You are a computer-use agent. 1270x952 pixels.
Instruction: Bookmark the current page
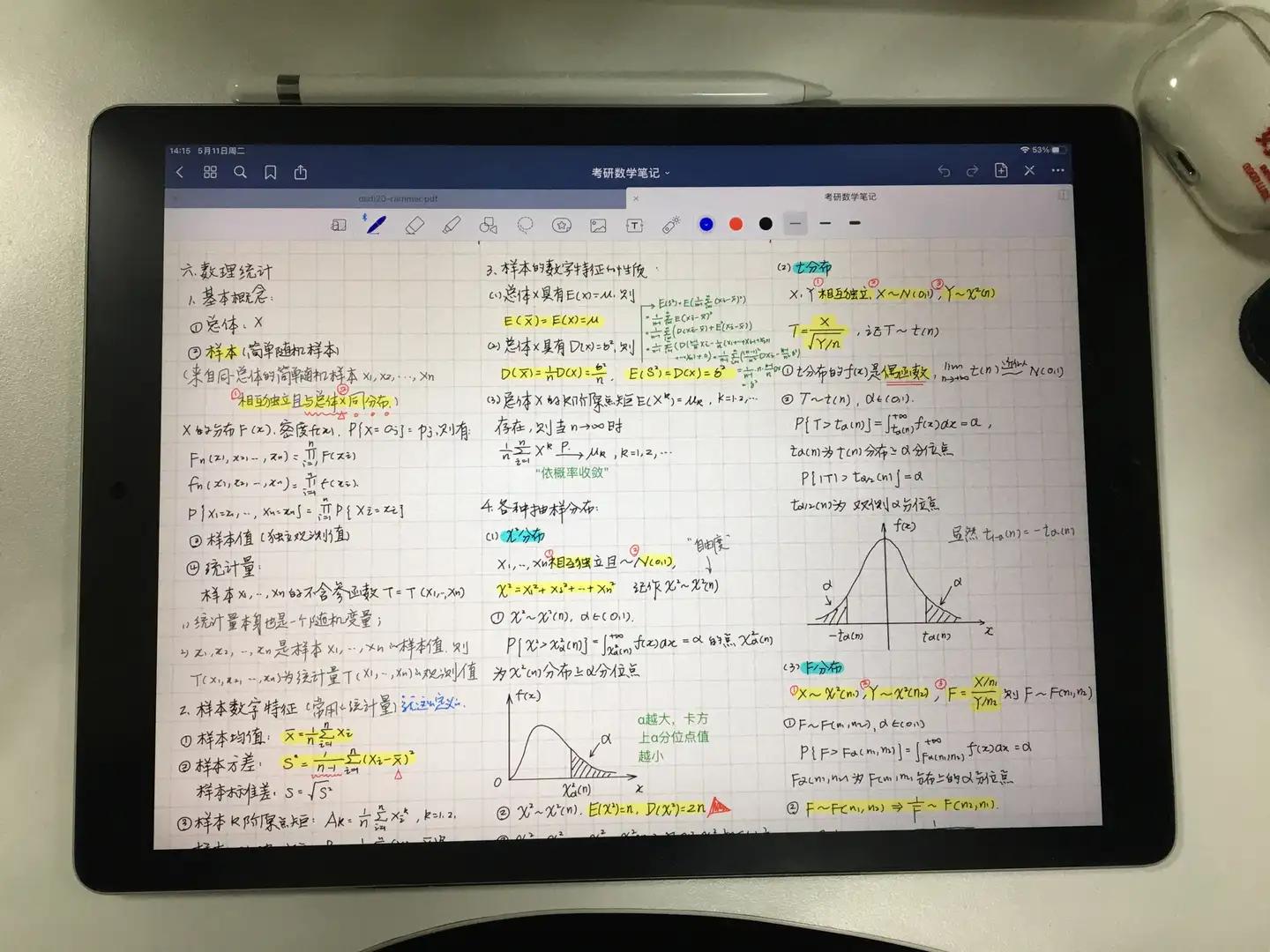271,173
